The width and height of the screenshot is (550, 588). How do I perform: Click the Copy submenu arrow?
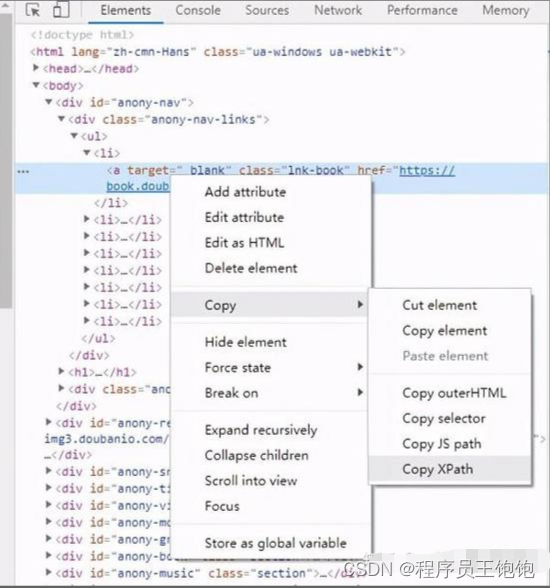coord(360,304)
